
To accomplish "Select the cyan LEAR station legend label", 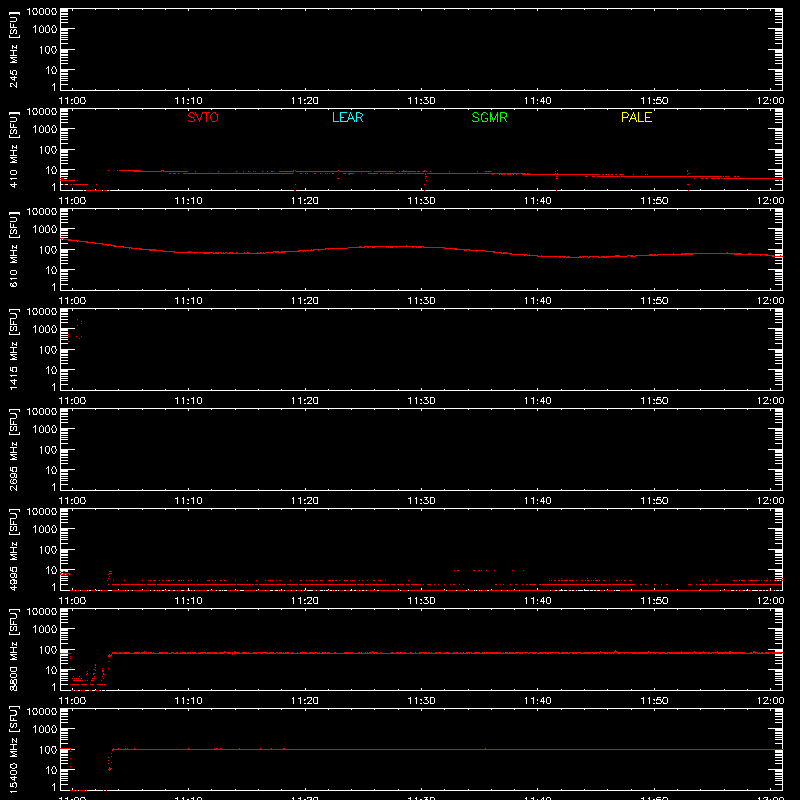I will 347,117.
